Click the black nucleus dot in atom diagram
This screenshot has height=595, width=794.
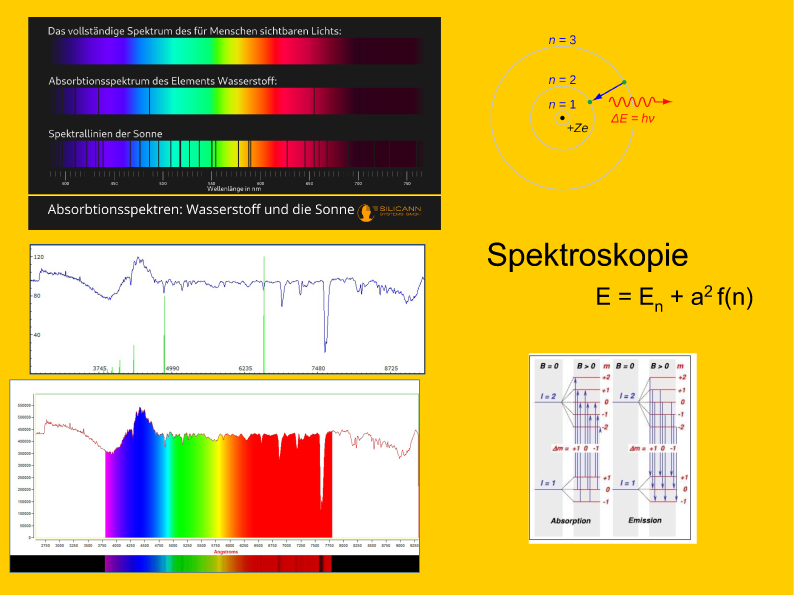click(561, 118)
